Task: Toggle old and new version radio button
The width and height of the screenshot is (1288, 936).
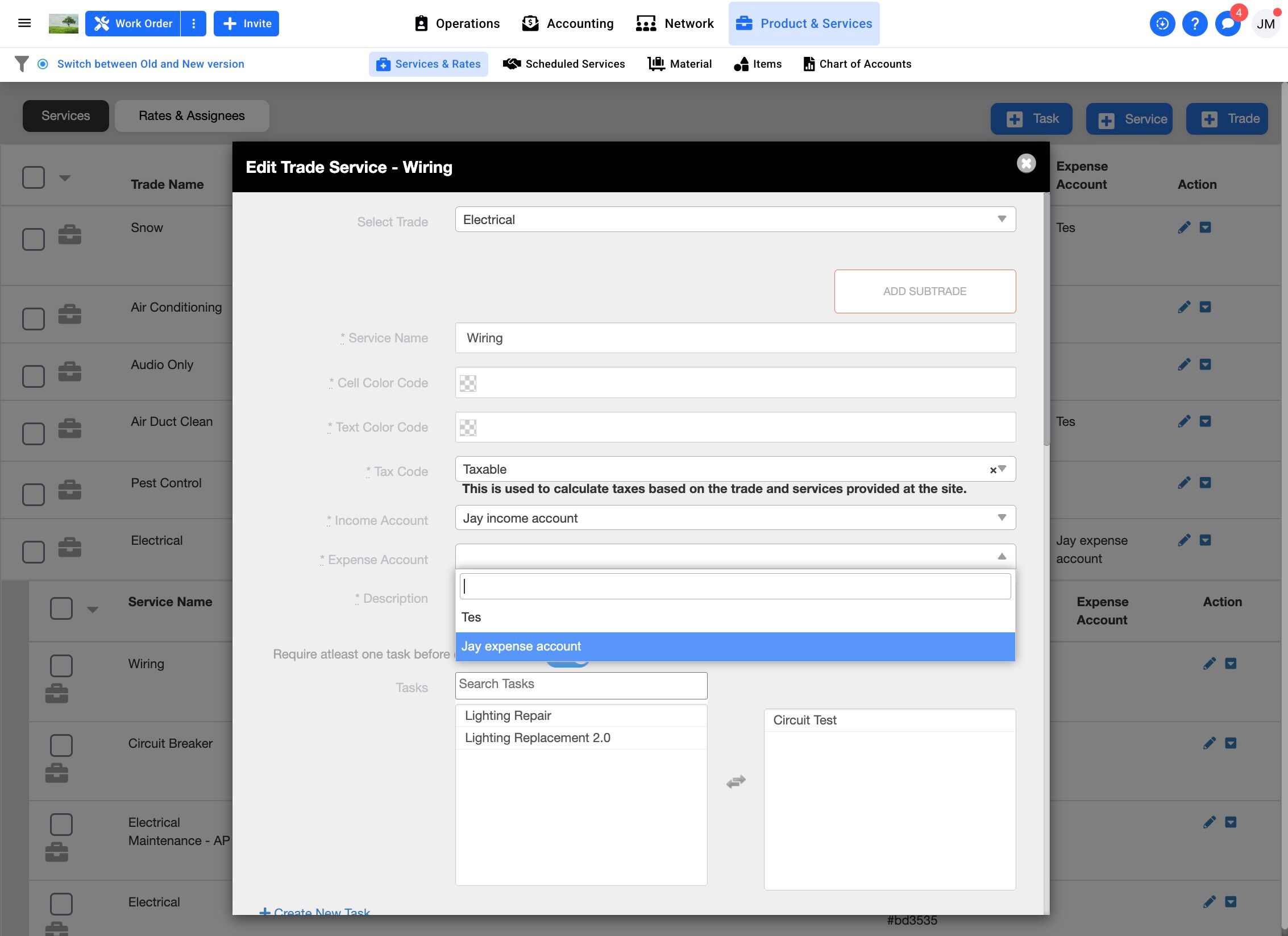Action: (43, 64)
